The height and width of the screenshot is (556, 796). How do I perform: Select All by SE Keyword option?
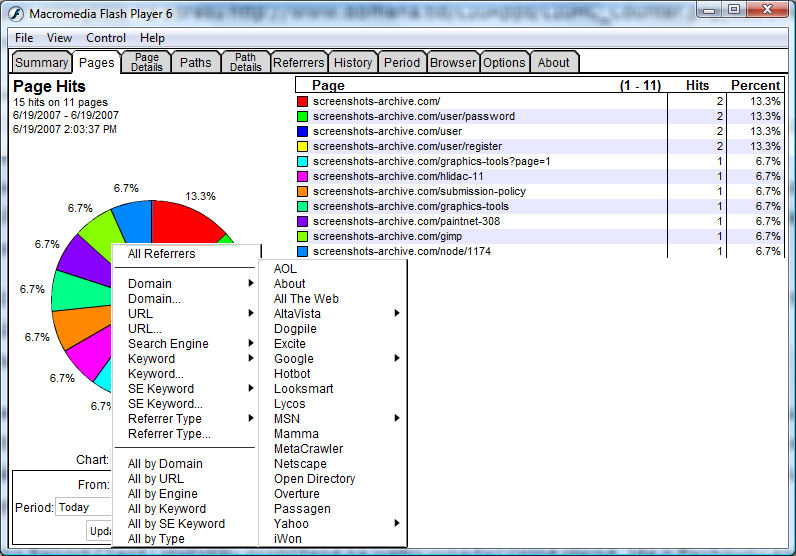[x=176, y=524]
